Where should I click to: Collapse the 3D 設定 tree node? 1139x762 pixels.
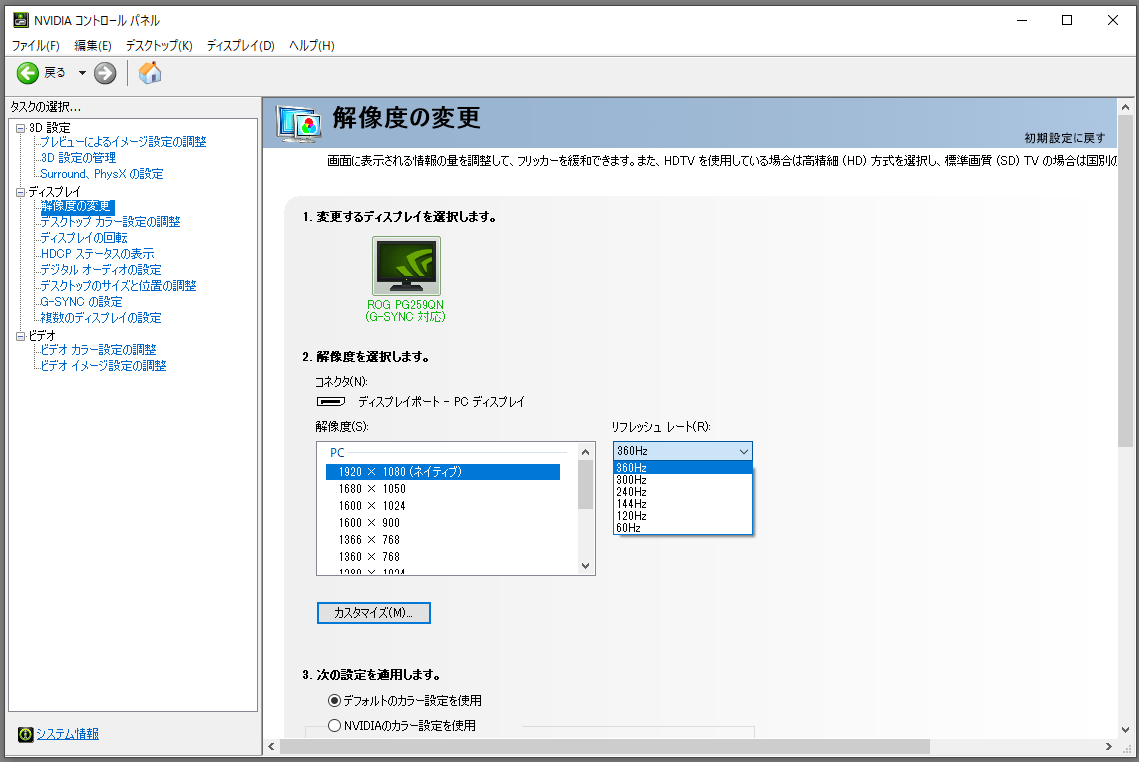coord(20,128)
